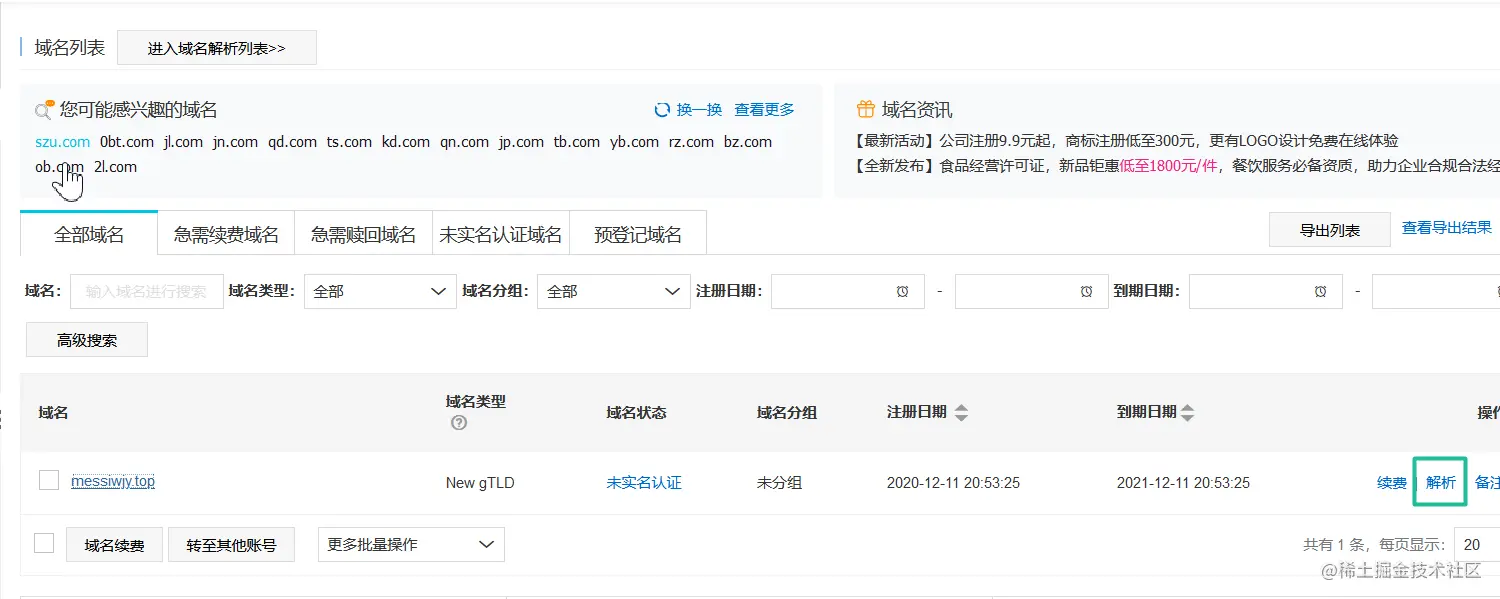Open the 查看更多 link
Image resolution: width=1500 pixels, height=599 pixels.
[764, 110]
